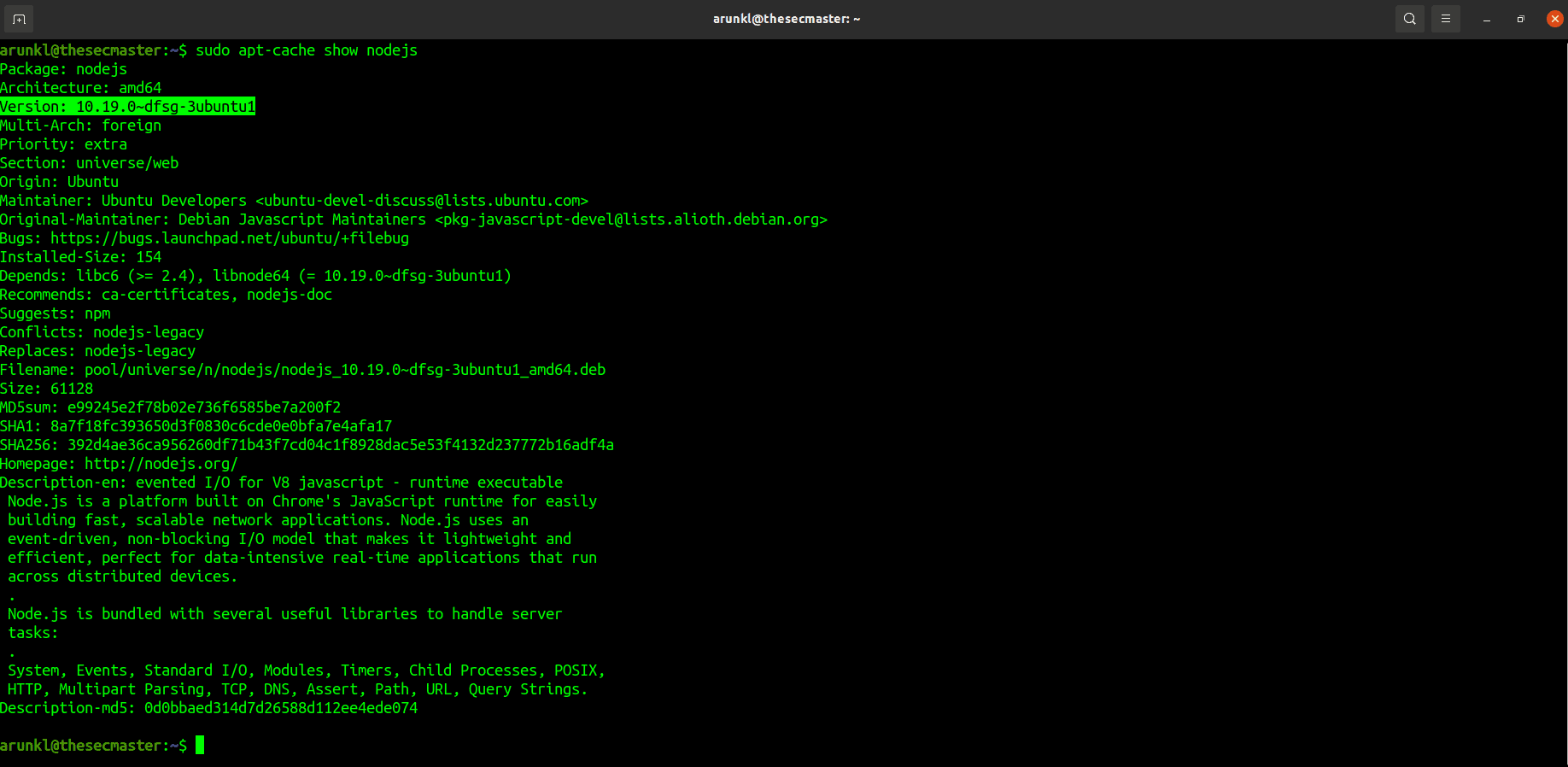Click the 'Installed-Size: 154' line
Image resolution: width=1568 pixels, height=767 pixels.
point(81,257)
